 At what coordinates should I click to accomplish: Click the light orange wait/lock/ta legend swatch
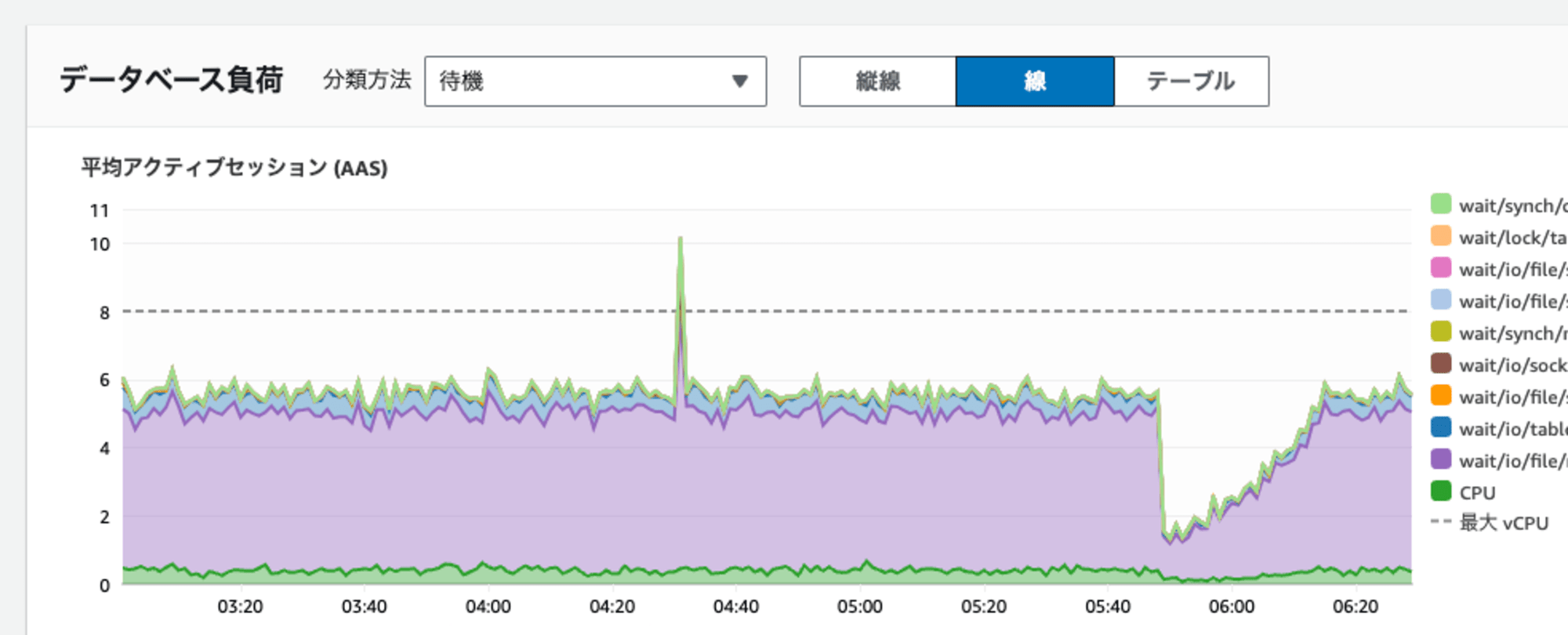[x=1441, y=236]
